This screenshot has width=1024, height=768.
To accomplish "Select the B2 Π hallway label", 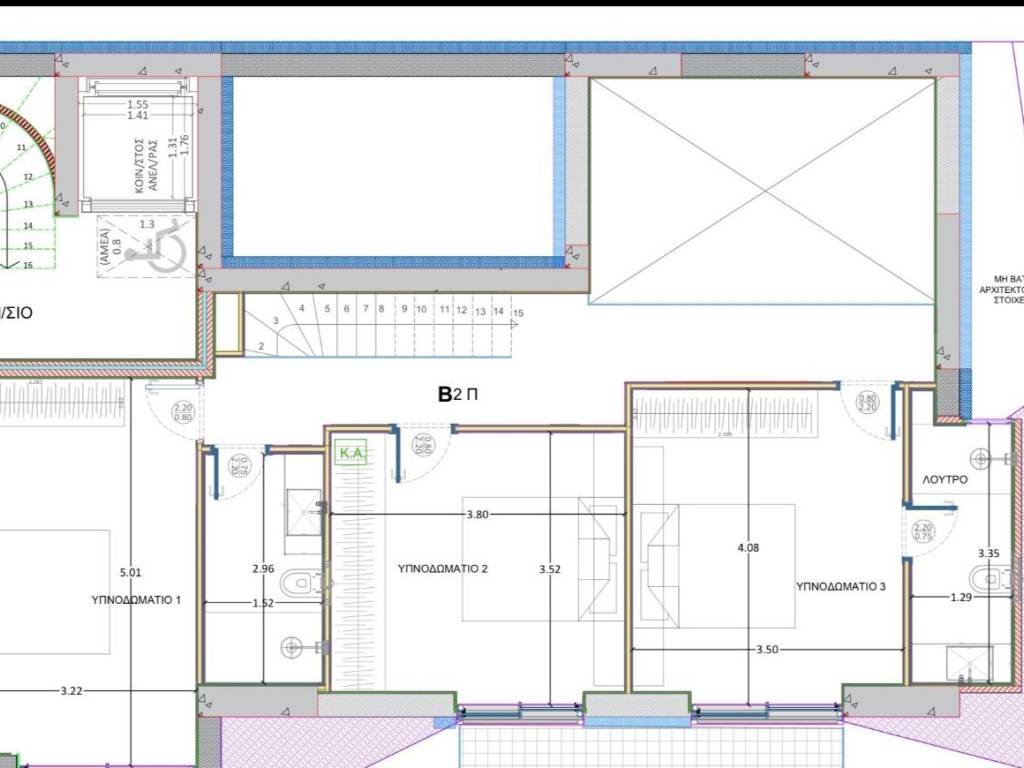I will coord(458,394).
